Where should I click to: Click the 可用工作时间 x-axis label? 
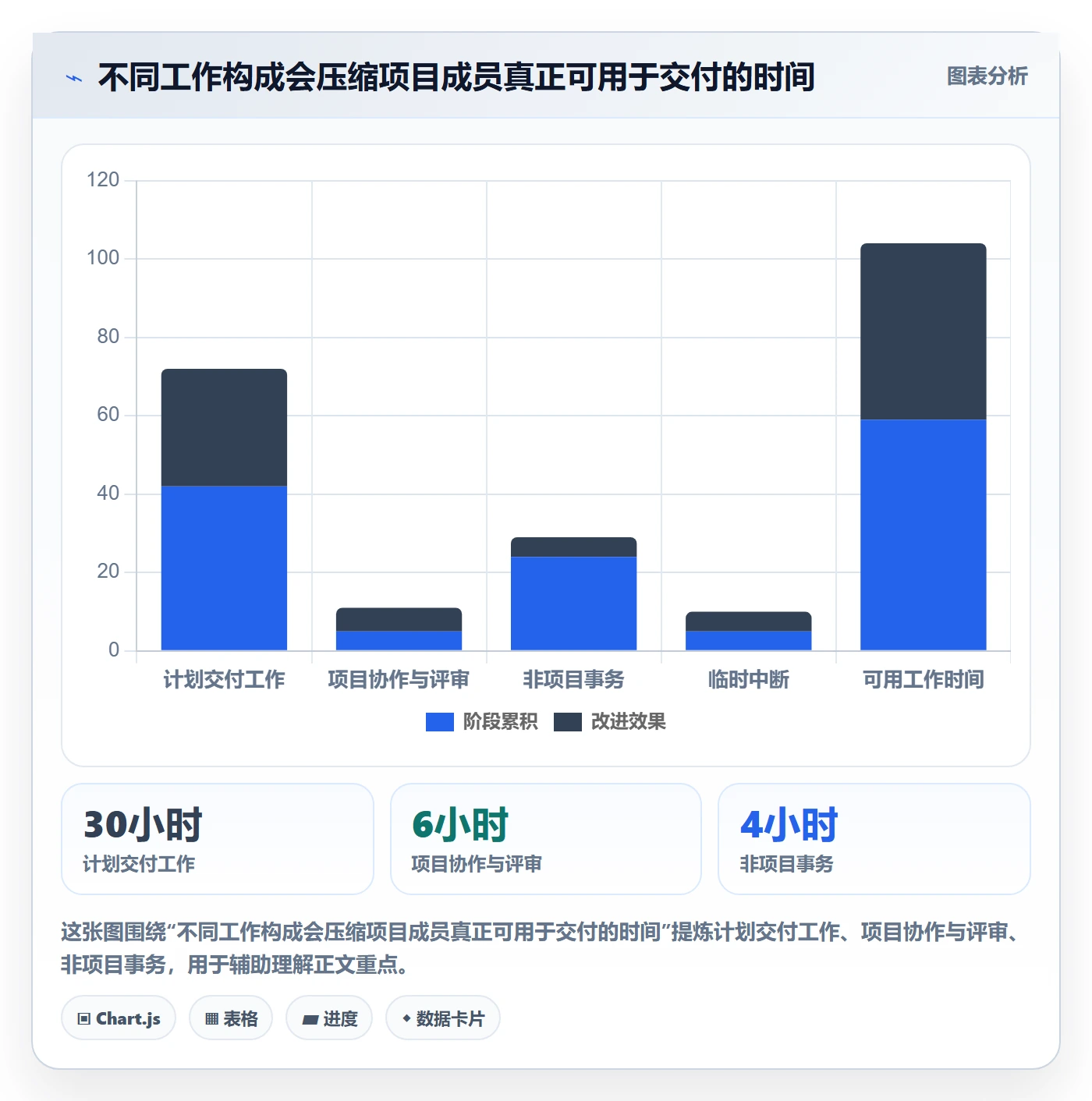(923, 680)
